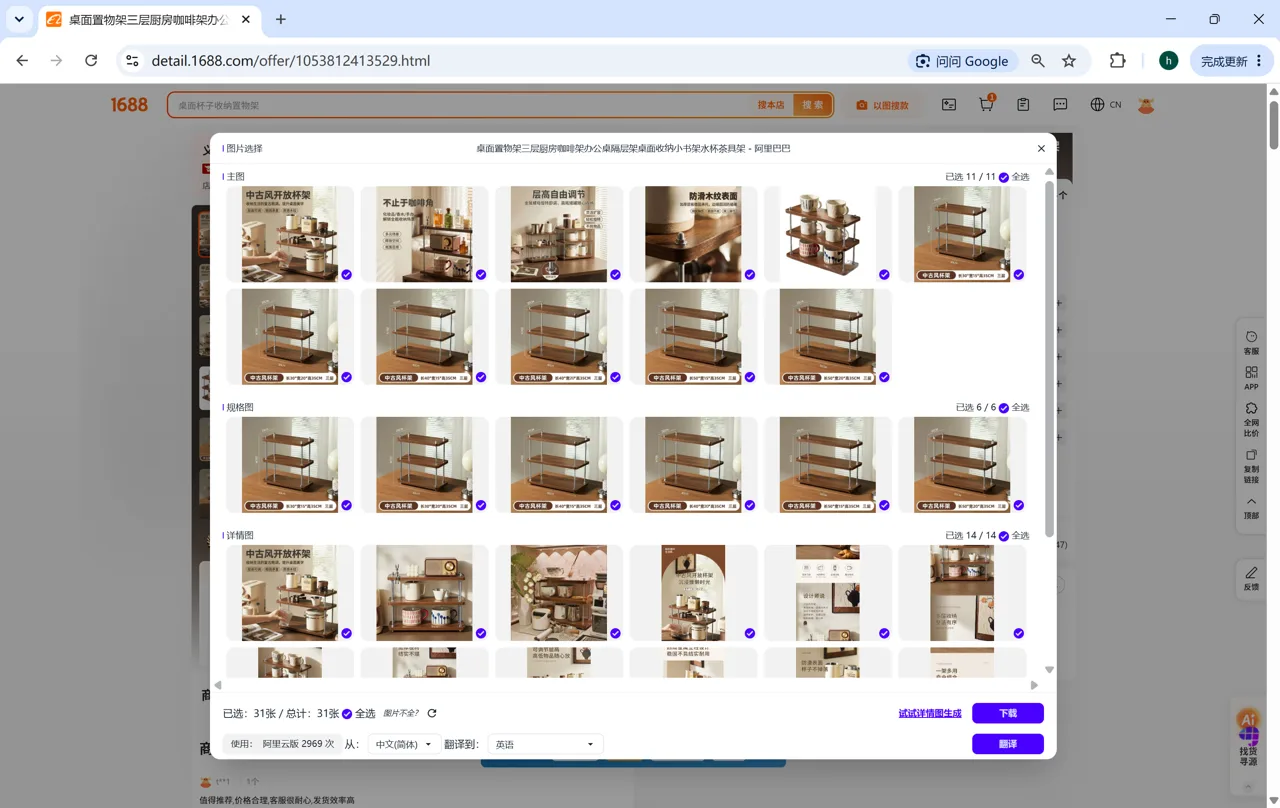This screenshot has height=808, width=1280.
Task: Click 搜本店 to search this store
Action: tap(771, 105)
